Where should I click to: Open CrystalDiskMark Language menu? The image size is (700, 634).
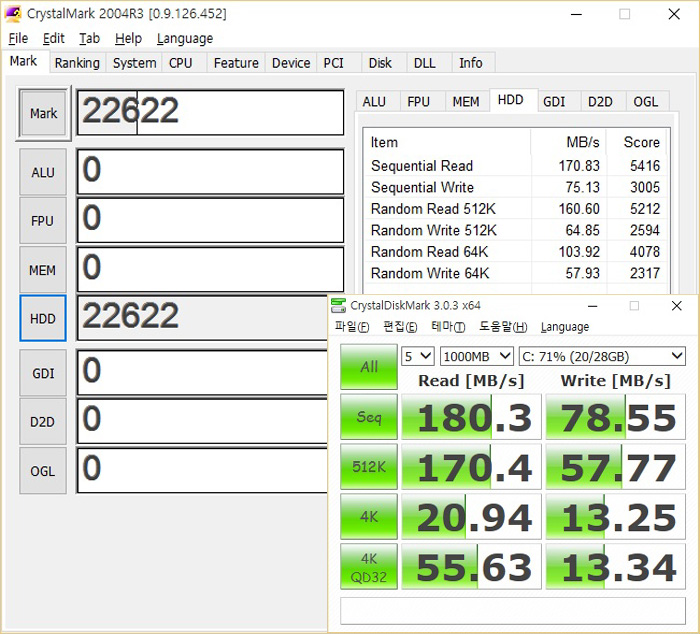coord(565,327)
